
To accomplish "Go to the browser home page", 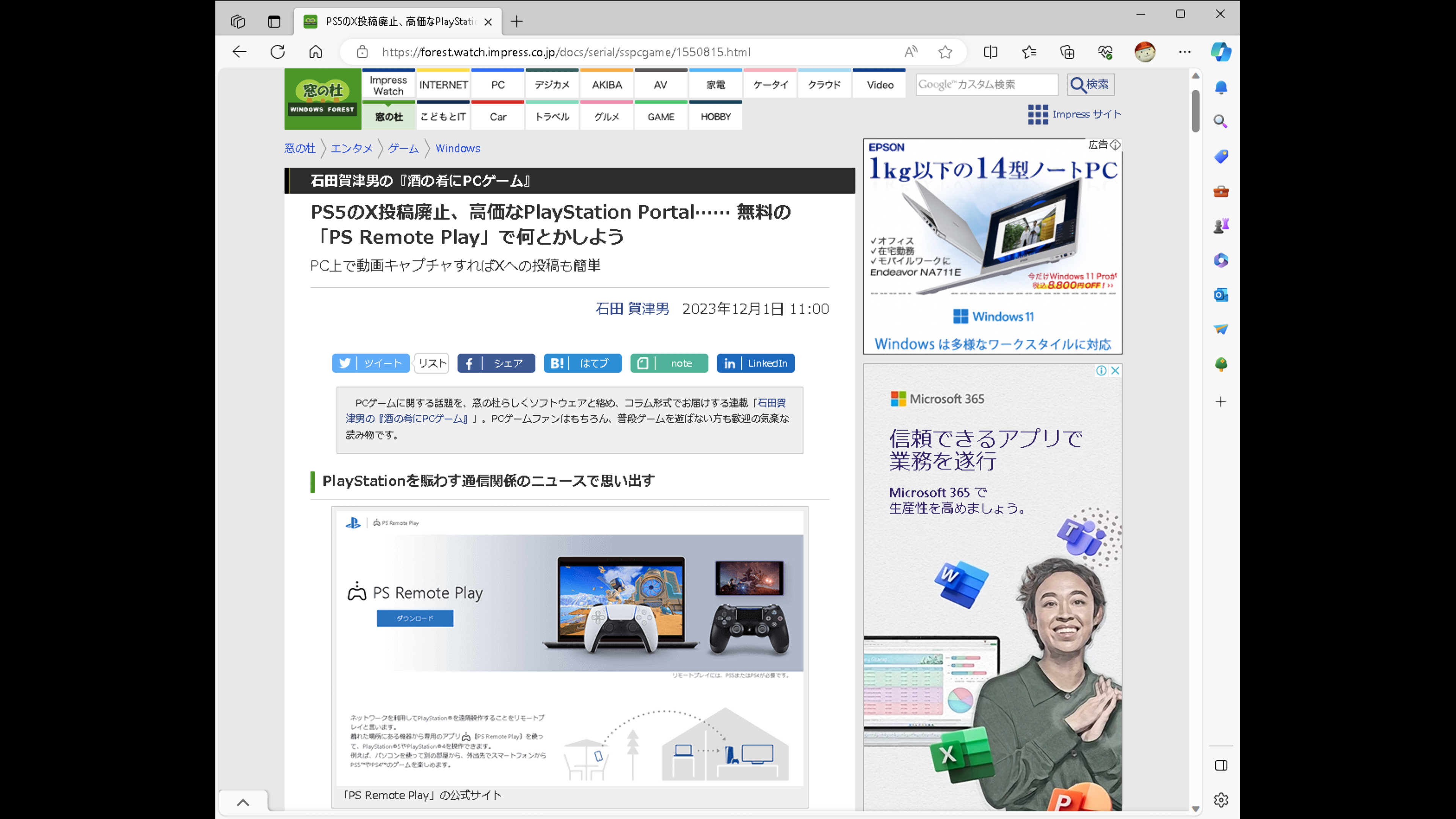I will pyautogui.click(x=315, y=52).
